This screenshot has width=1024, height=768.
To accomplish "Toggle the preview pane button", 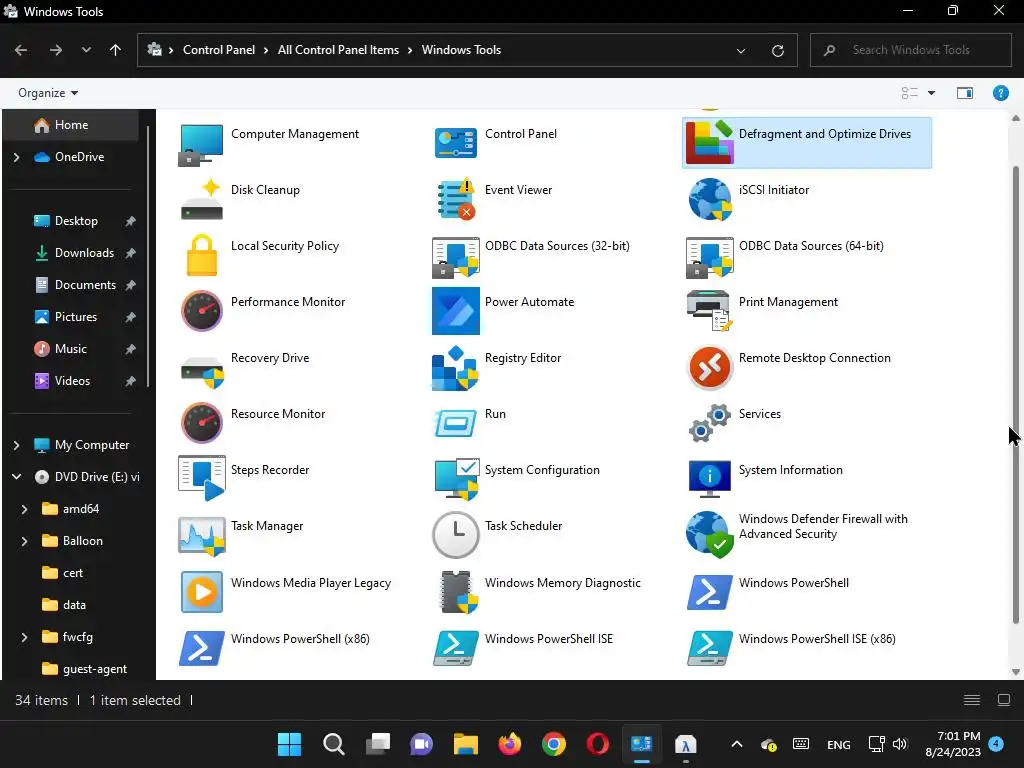I will tap(965, 93).
